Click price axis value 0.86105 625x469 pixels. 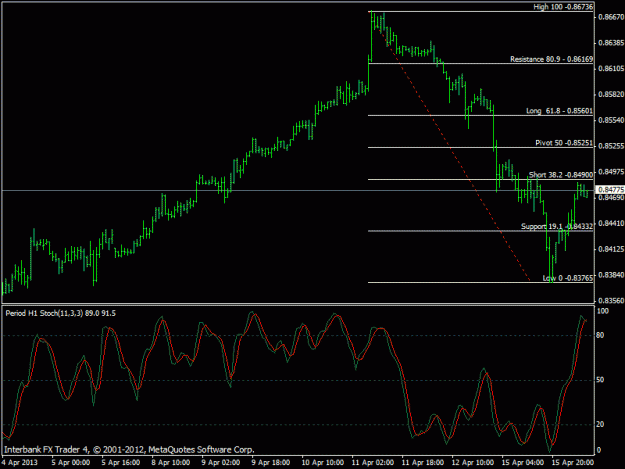[611, 69]
